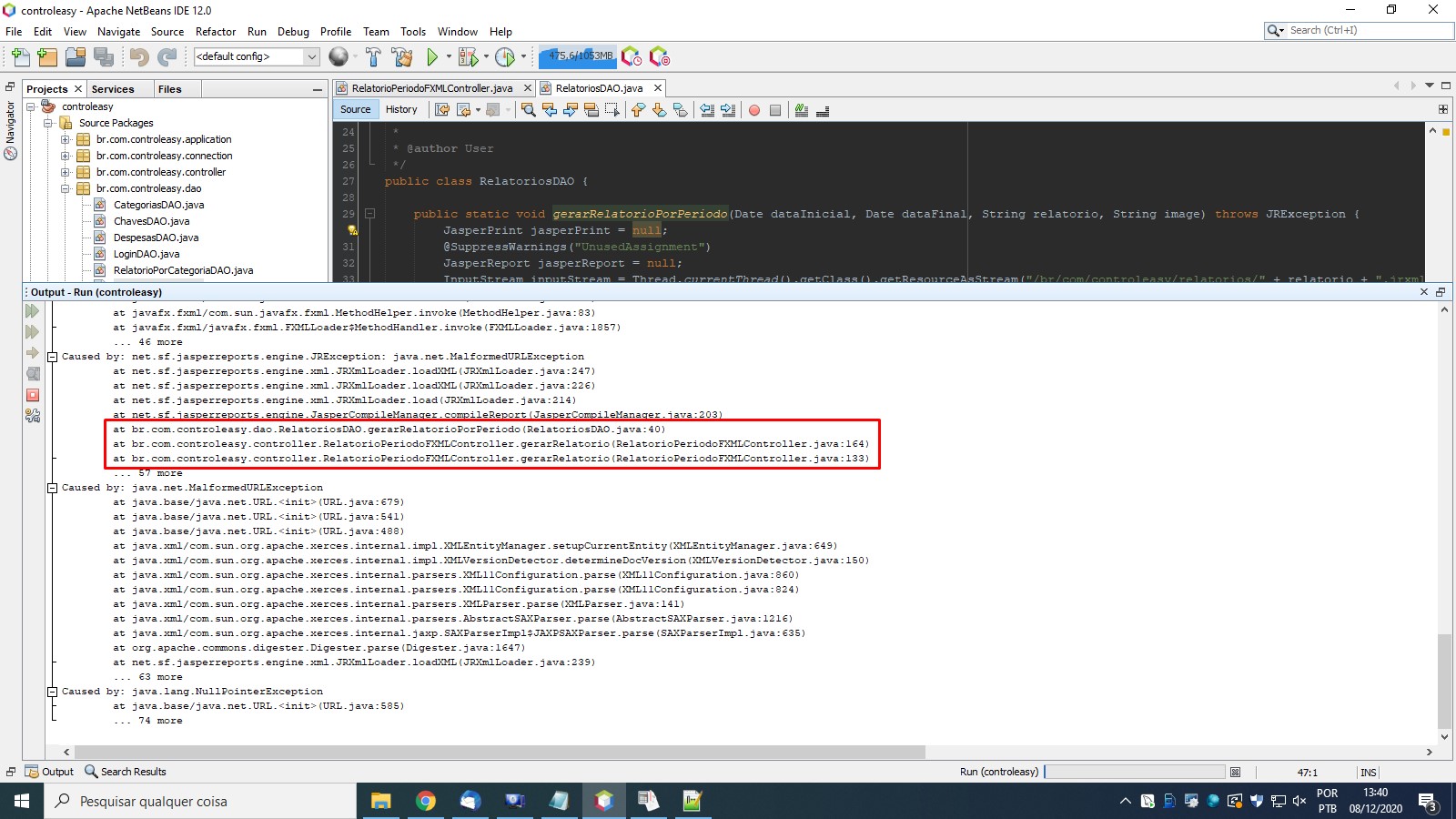Click the memory usage indicator bar
Screen dimensions: 1456x819
tap(579, 56)
